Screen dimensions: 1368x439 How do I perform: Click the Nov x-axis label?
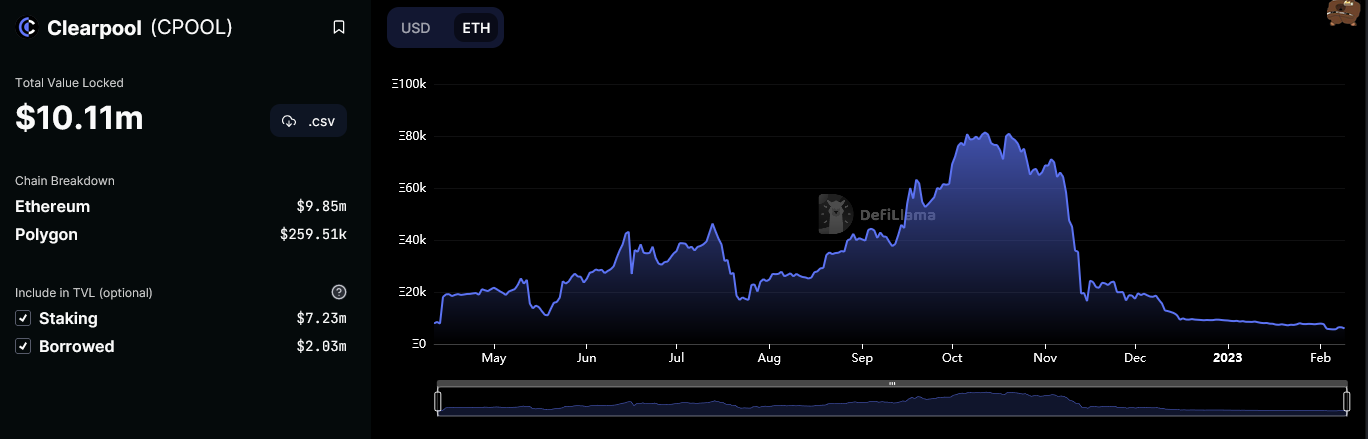[1045, 358]
